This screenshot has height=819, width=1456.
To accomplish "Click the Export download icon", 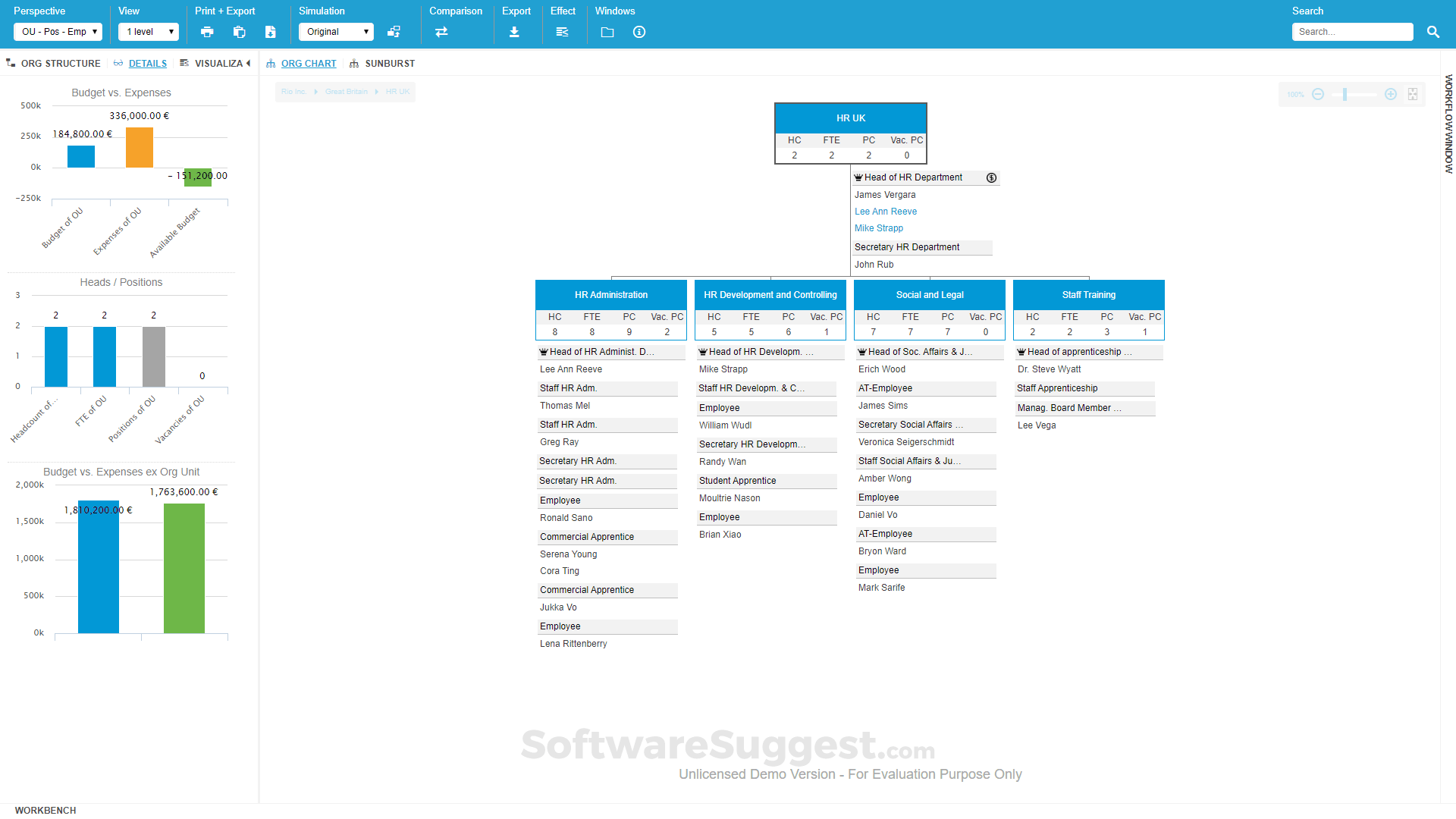I will coord(514,32).
